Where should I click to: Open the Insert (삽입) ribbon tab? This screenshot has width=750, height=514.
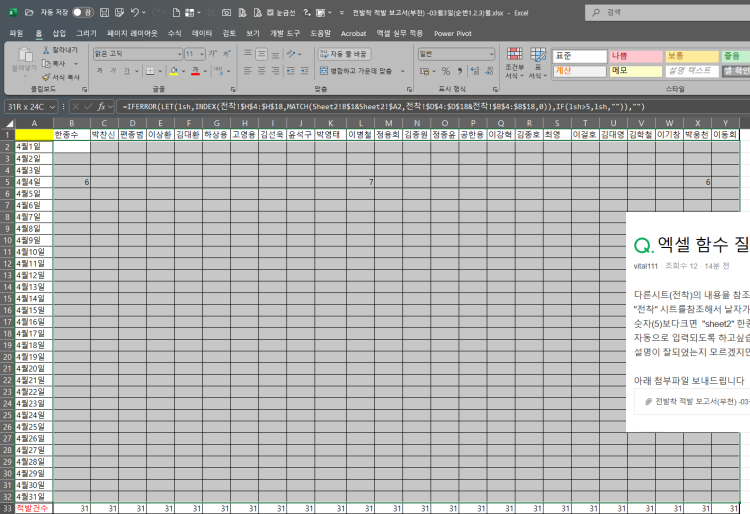click(x=59, y=33)
